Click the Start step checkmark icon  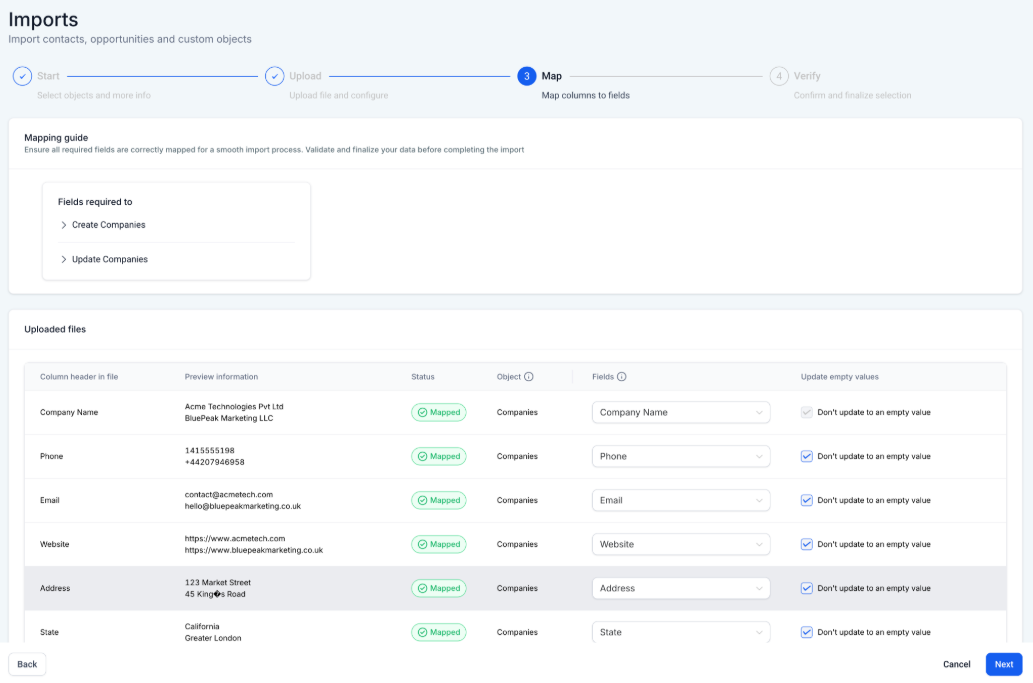click(x=22, y=76)
